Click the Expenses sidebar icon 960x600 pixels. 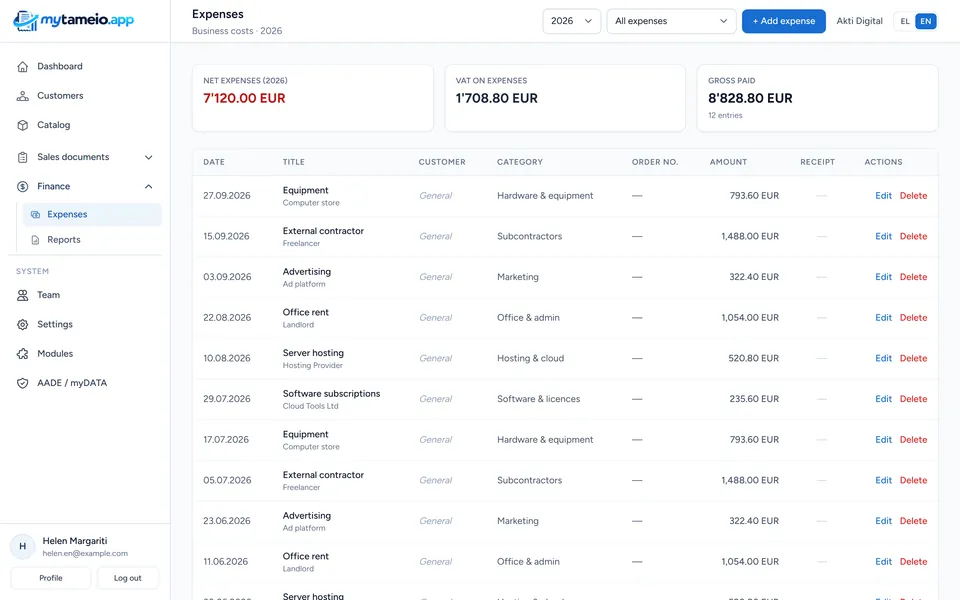click(36, 214)
